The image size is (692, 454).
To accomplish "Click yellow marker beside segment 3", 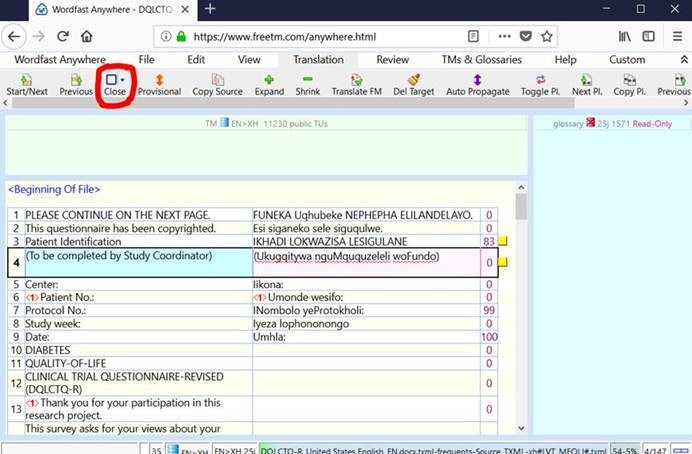I will (x=503, y=242).
